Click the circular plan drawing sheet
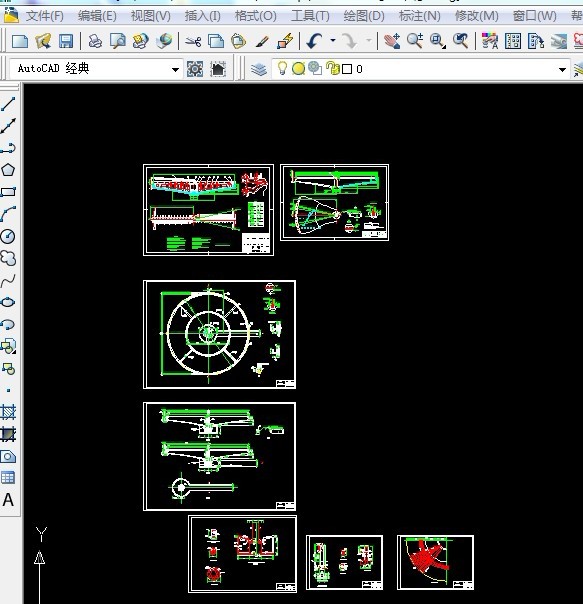Image resolution: width=583 pixels, height=604 pixels. (x=219, y=334)
